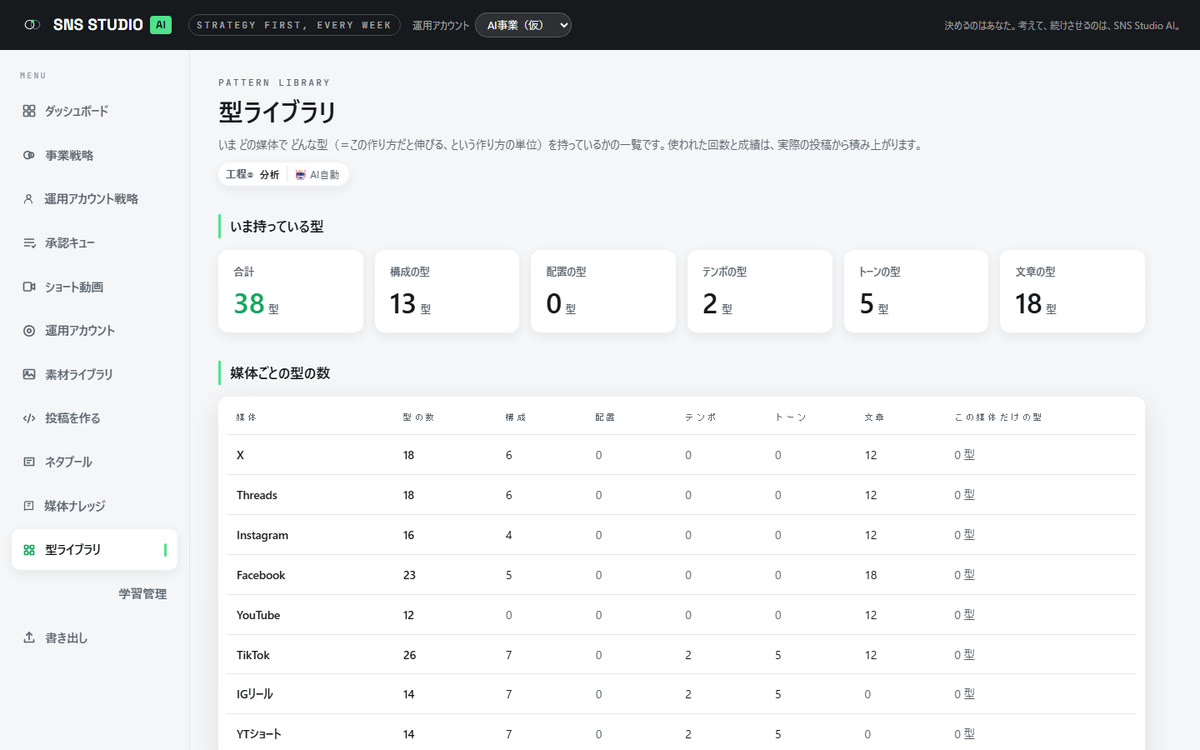Open the 学習管理 submenu item
The image size is (1200, 750).
pos(143,594)
